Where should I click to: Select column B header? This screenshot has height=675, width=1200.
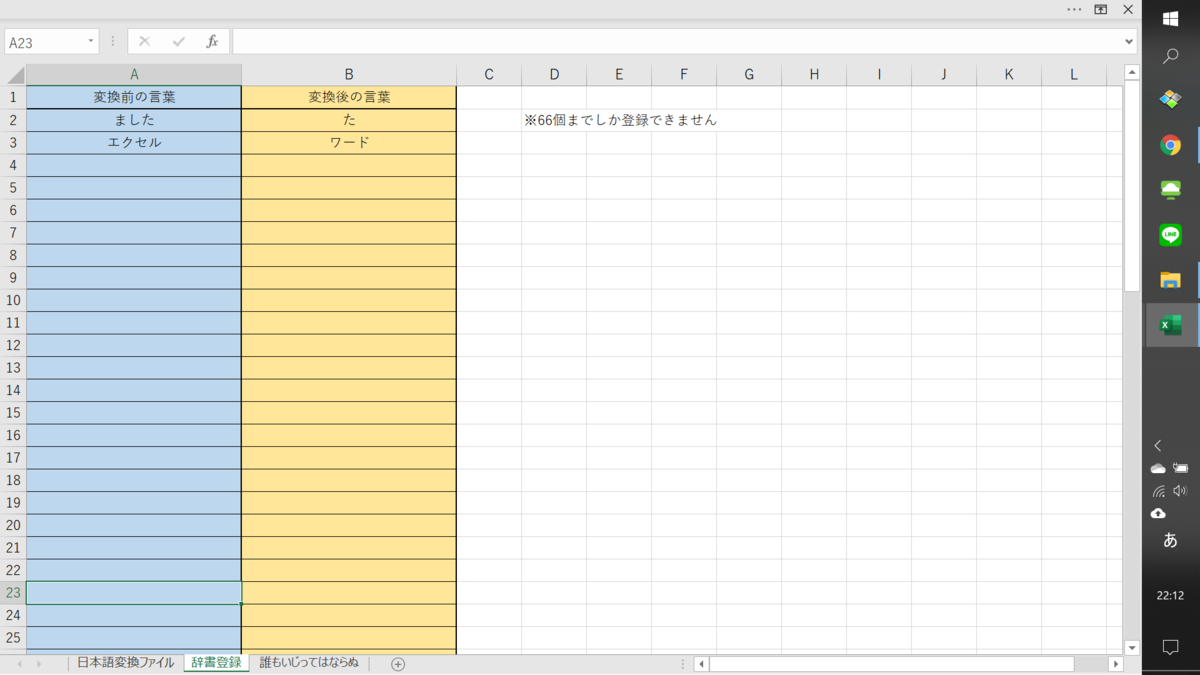coord(349,75)
